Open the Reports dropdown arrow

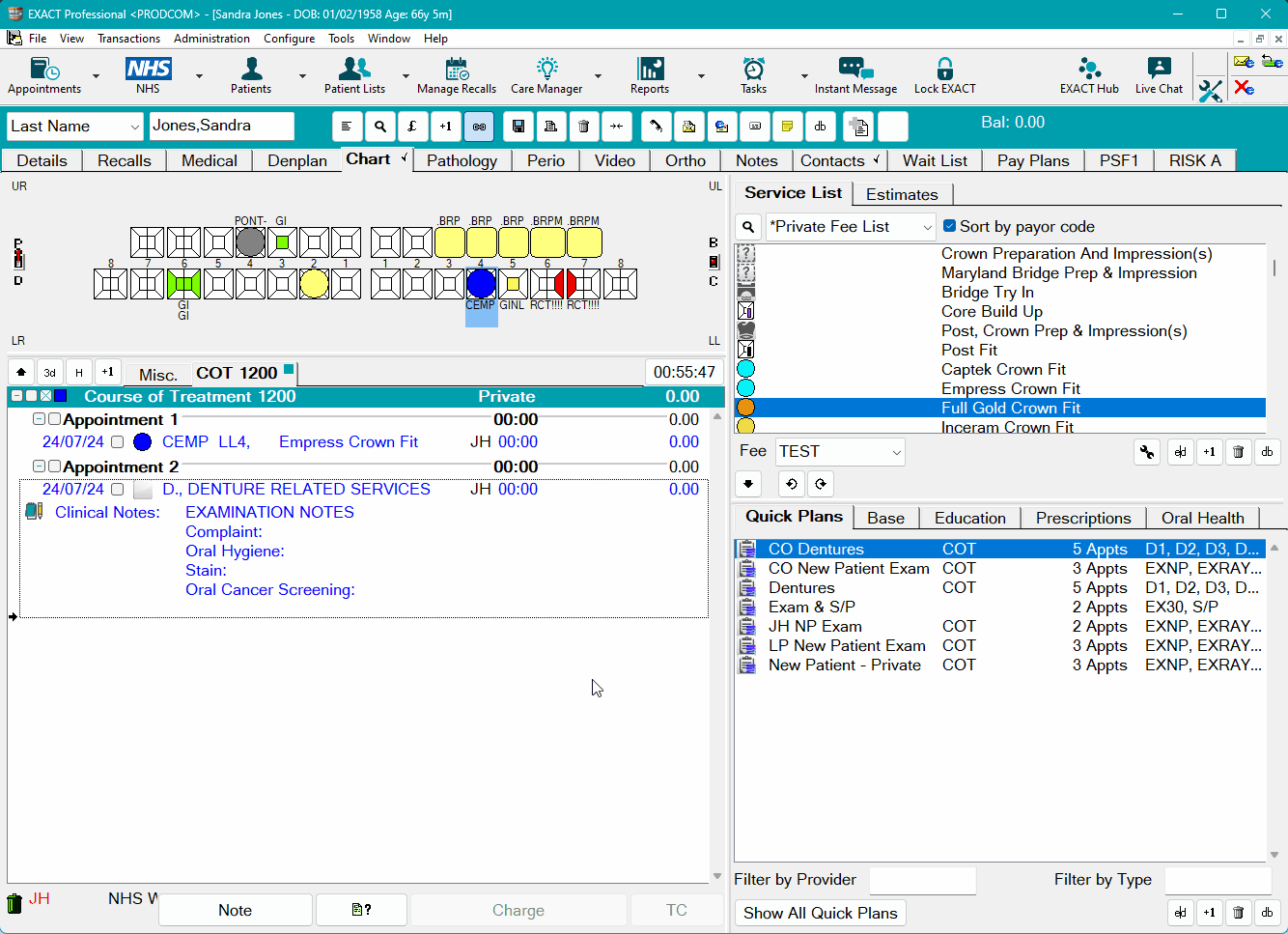click(701, 76)
